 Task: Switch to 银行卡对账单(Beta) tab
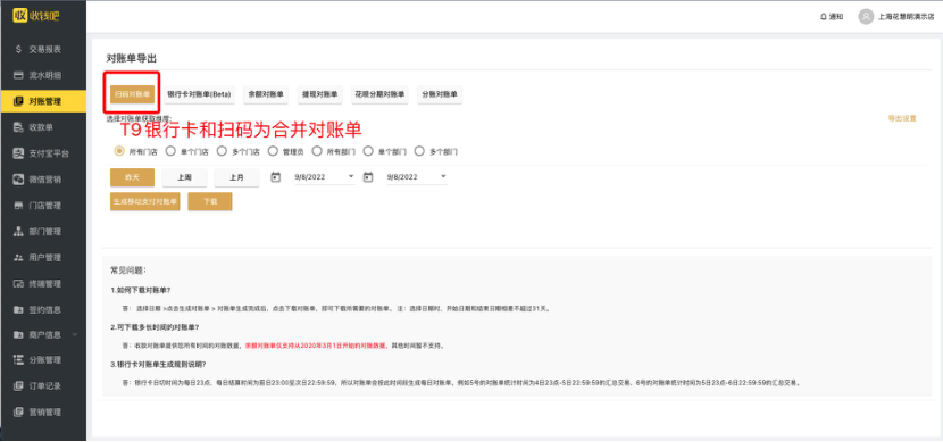coord(199,94)
